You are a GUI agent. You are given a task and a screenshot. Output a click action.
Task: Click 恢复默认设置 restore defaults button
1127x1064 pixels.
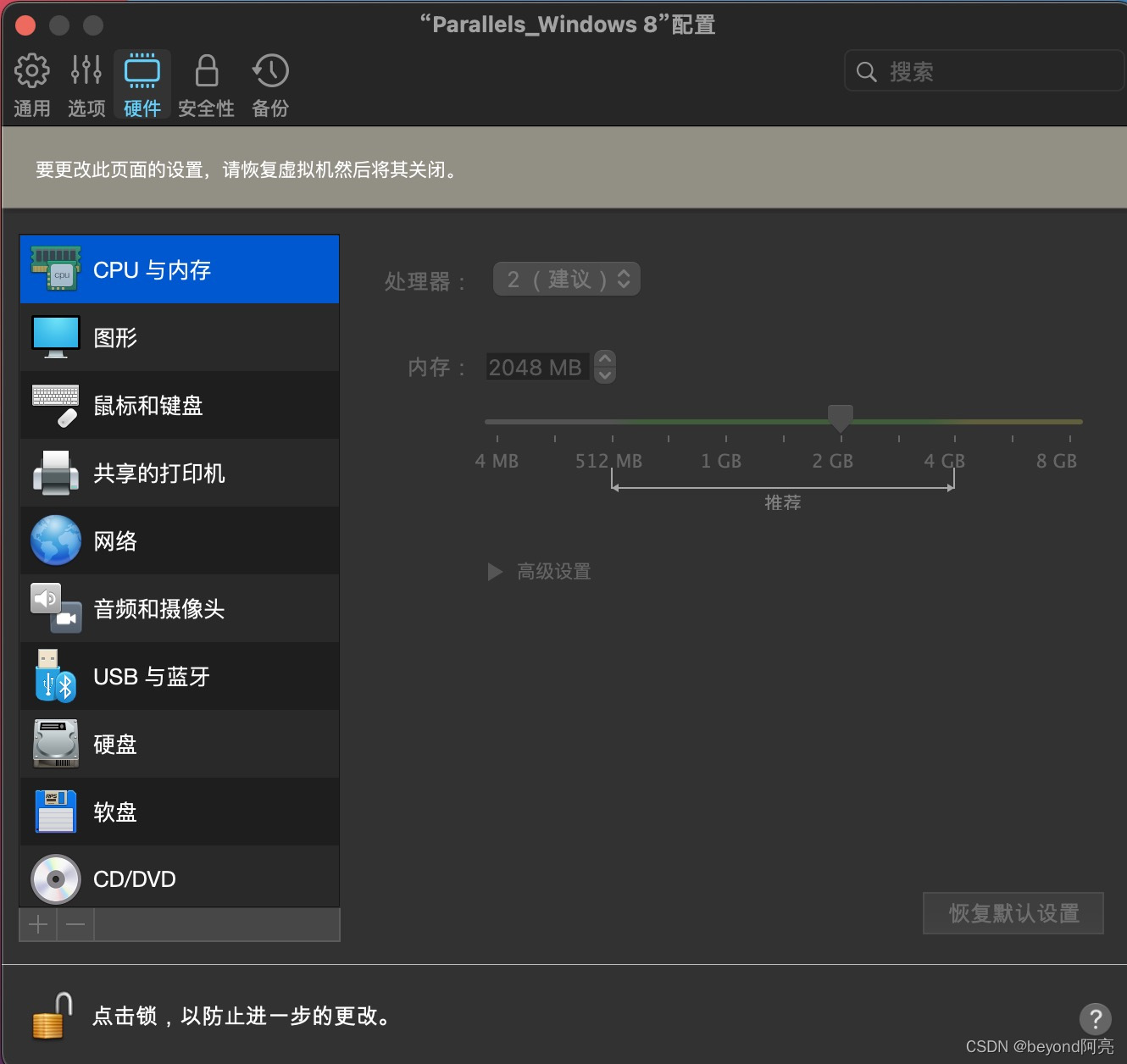[x=1013, y=913]
